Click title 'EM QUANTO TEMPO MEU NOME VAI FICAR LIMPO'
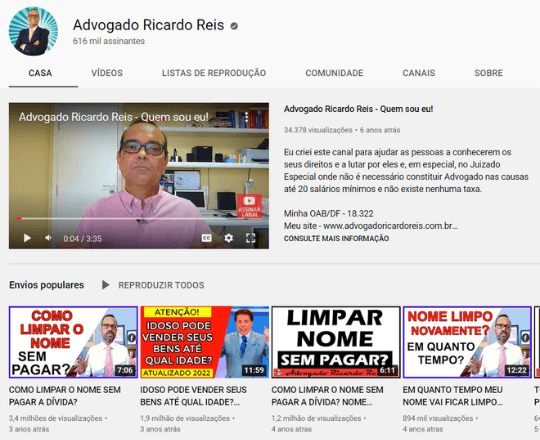 pyautogui.click(x=453, y=396)
